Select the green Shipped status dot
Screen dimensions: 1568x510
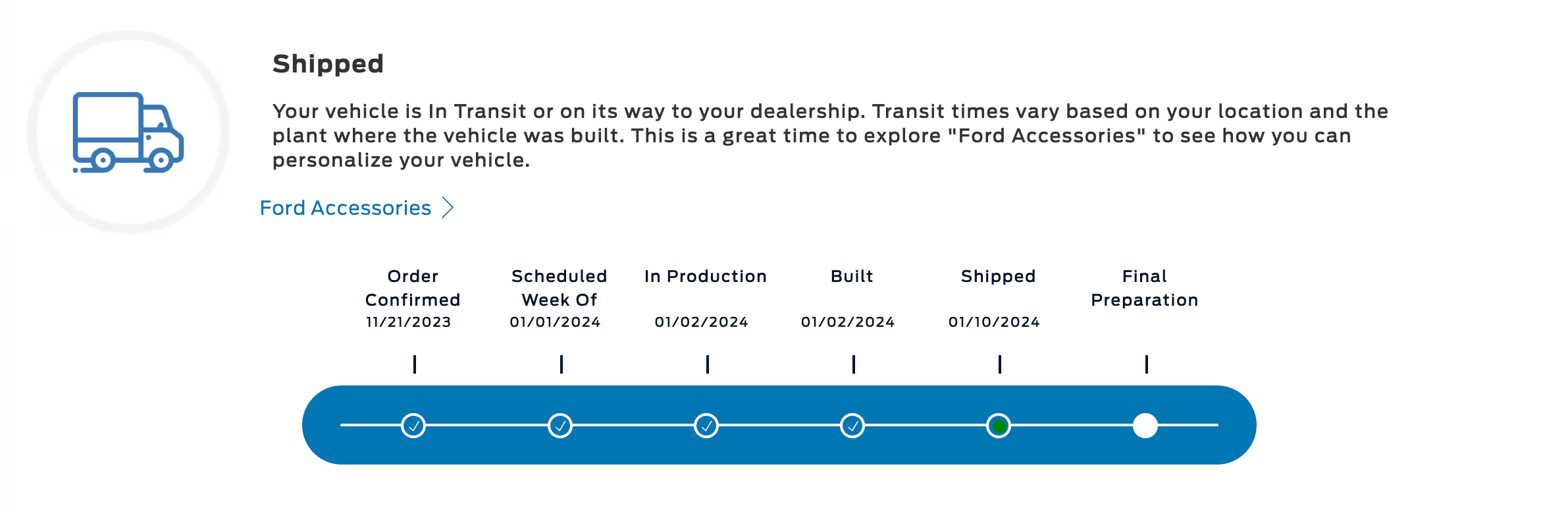999,426
